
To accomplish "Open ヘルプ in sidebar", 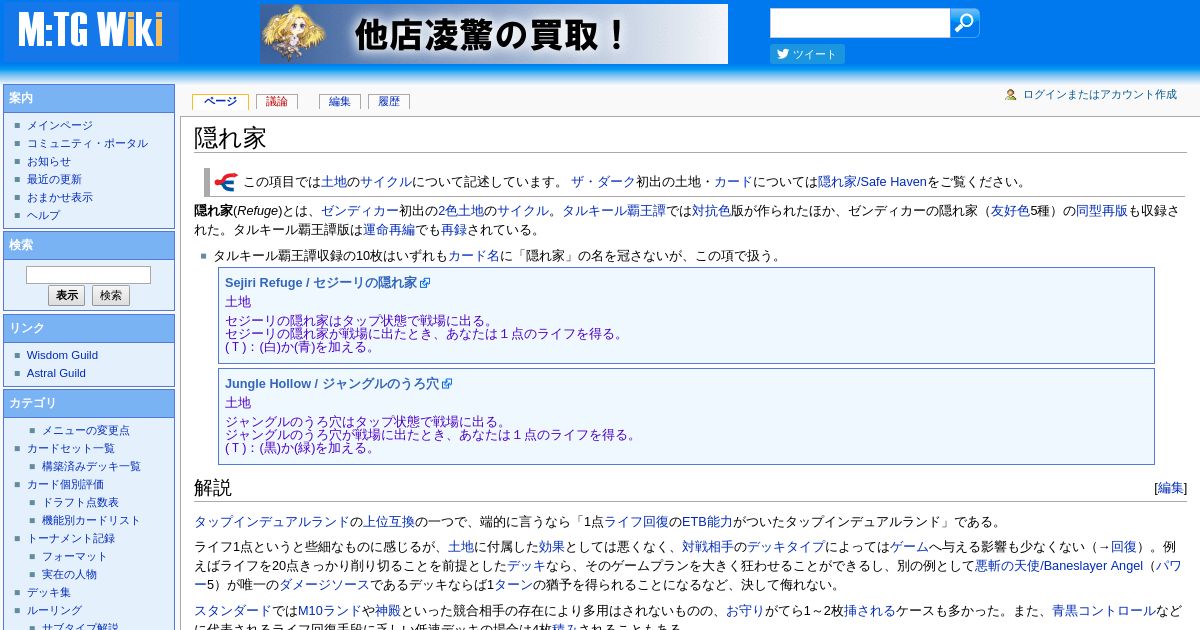I will 43,216.
